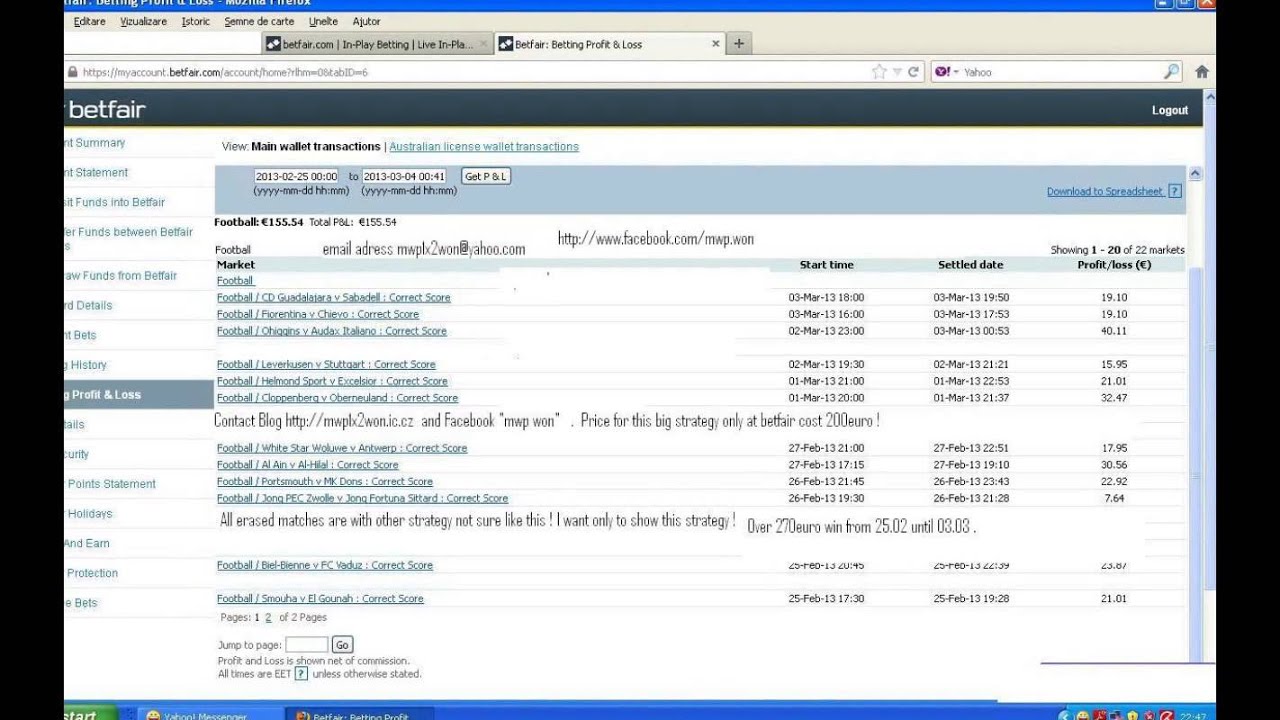1280x720 pixels.
Task: Click Download to Spreadsheet link
Action: tap(1104, 191)
